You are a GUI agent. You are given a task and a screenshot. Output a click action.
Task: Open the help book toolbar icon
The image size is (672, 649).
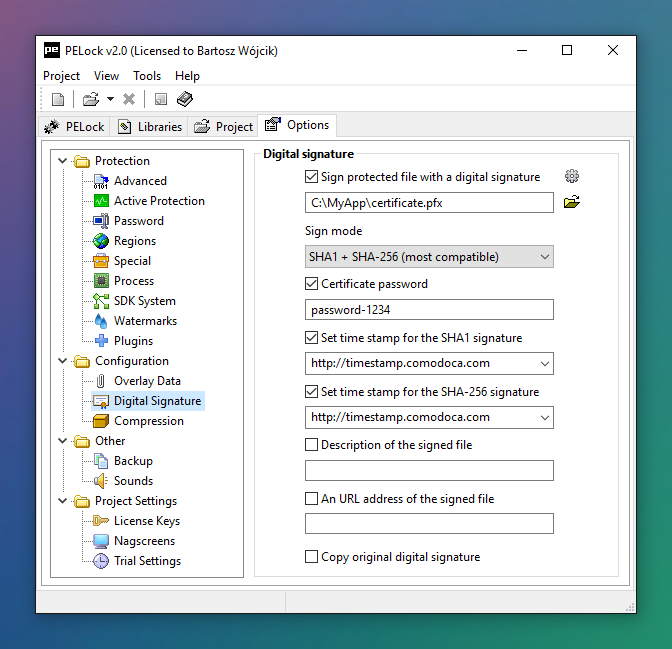click(x=185, y=99)
